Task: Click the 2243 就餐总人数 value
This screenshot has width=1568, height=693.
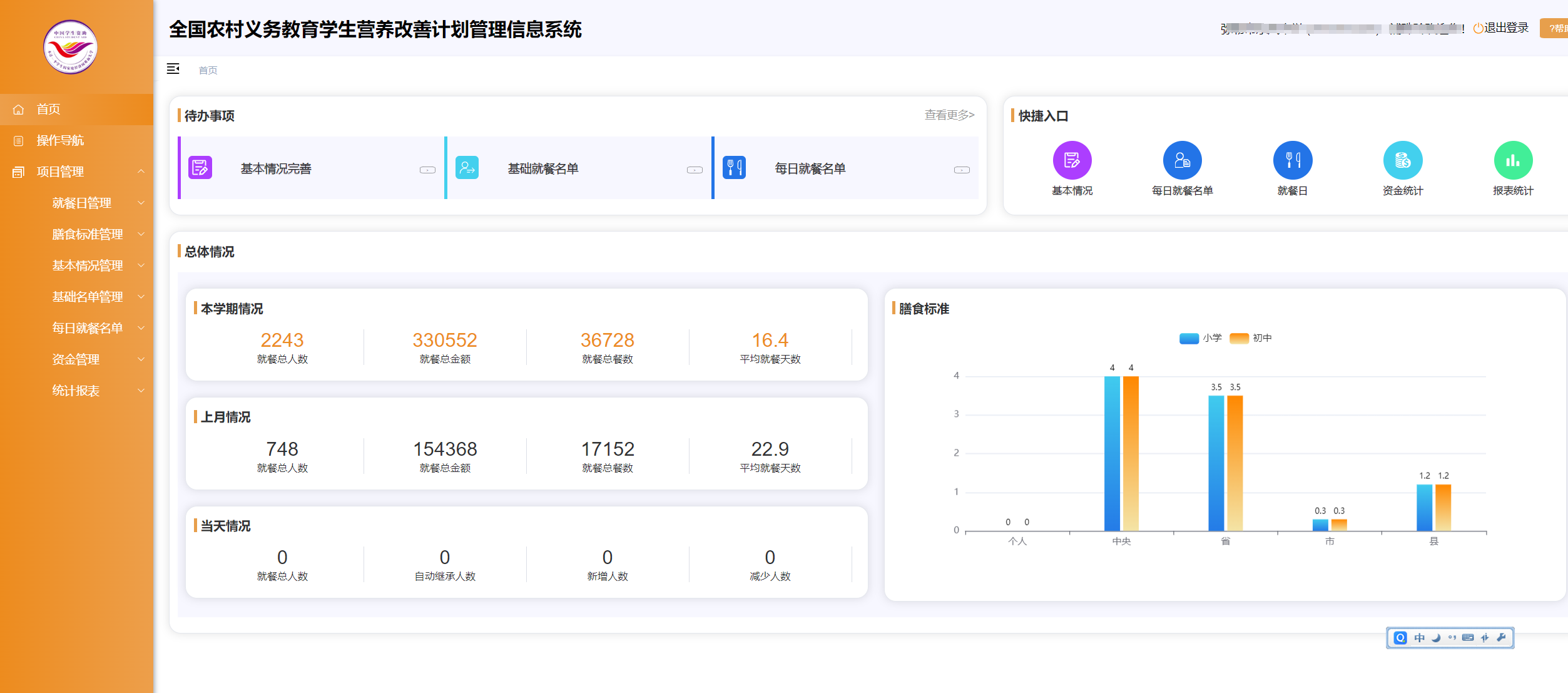Action: tap(282, 340)
